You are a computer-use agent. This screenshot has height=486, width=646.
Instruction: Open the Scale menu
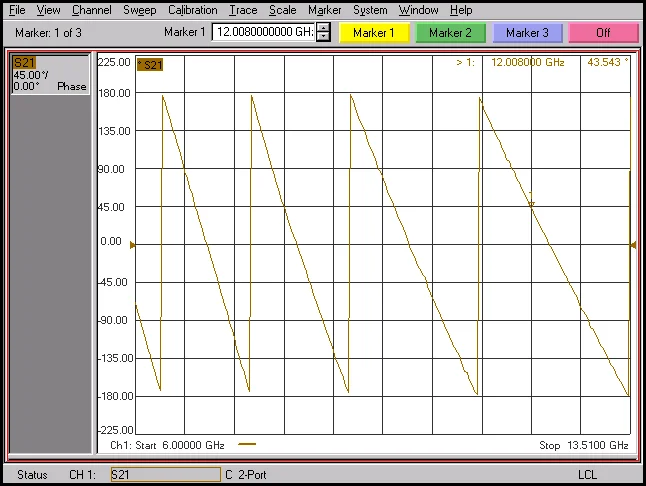(x=283, y=10)
